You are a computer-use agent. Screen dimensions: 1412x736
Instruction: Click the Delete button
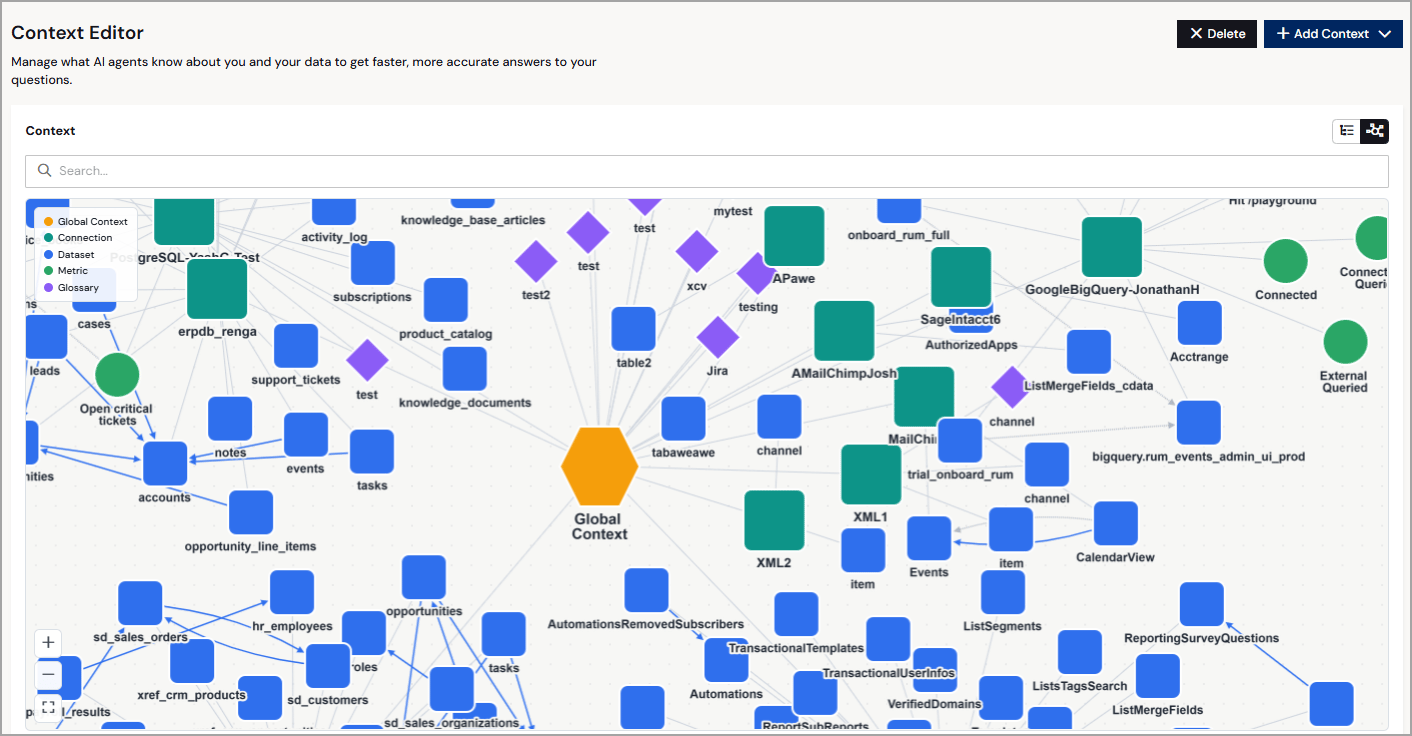click(1217, 34)
